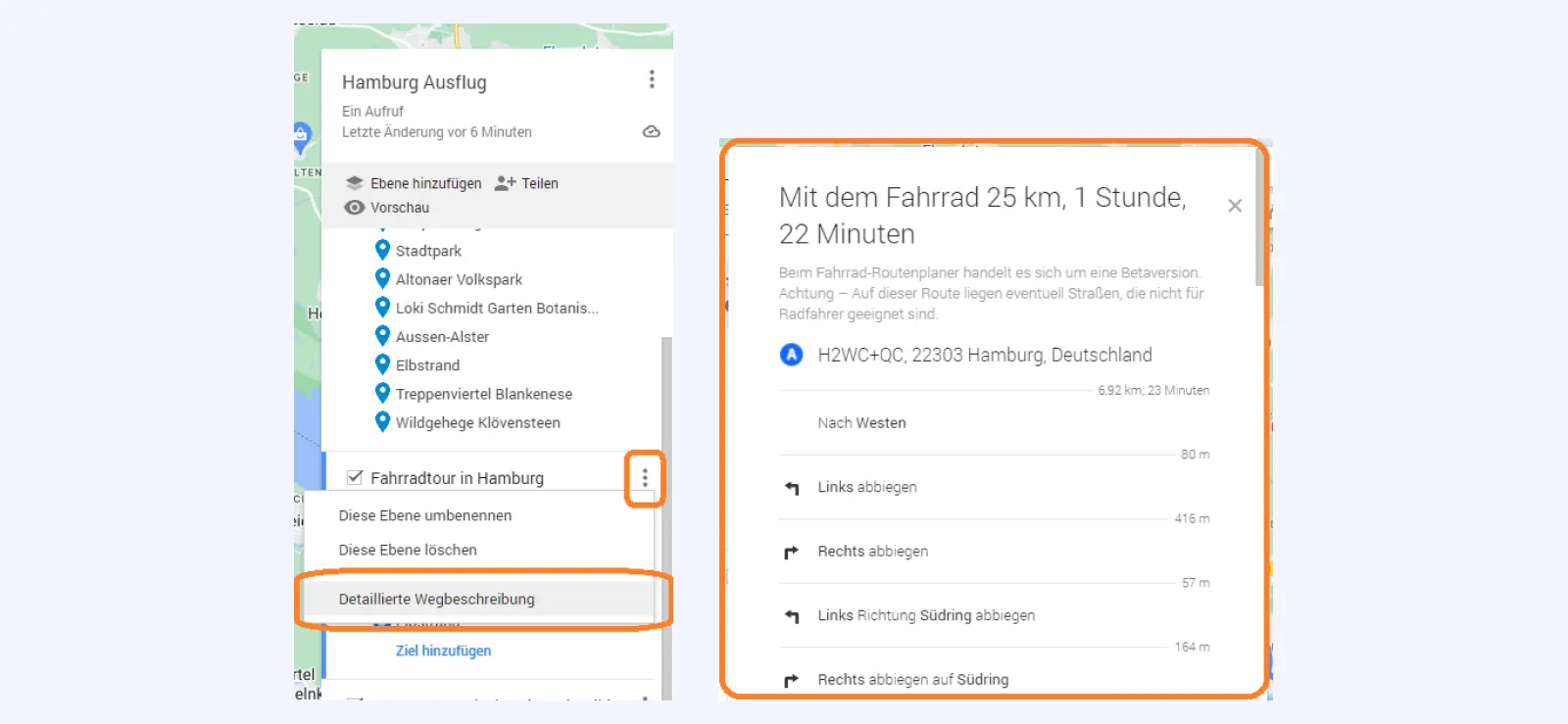Click the Teilen add-person icon
Viewport: 1568px width, 724px height.
506,183
